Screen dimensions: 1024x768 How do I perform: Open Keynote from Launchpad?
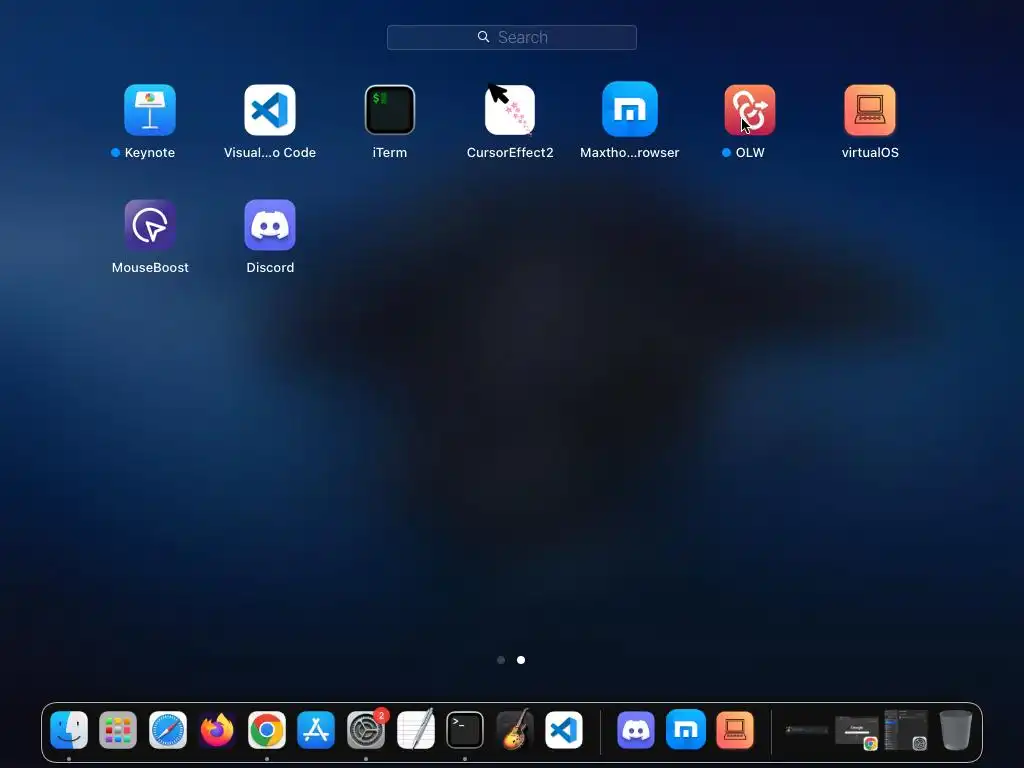(x=150, y=110)
